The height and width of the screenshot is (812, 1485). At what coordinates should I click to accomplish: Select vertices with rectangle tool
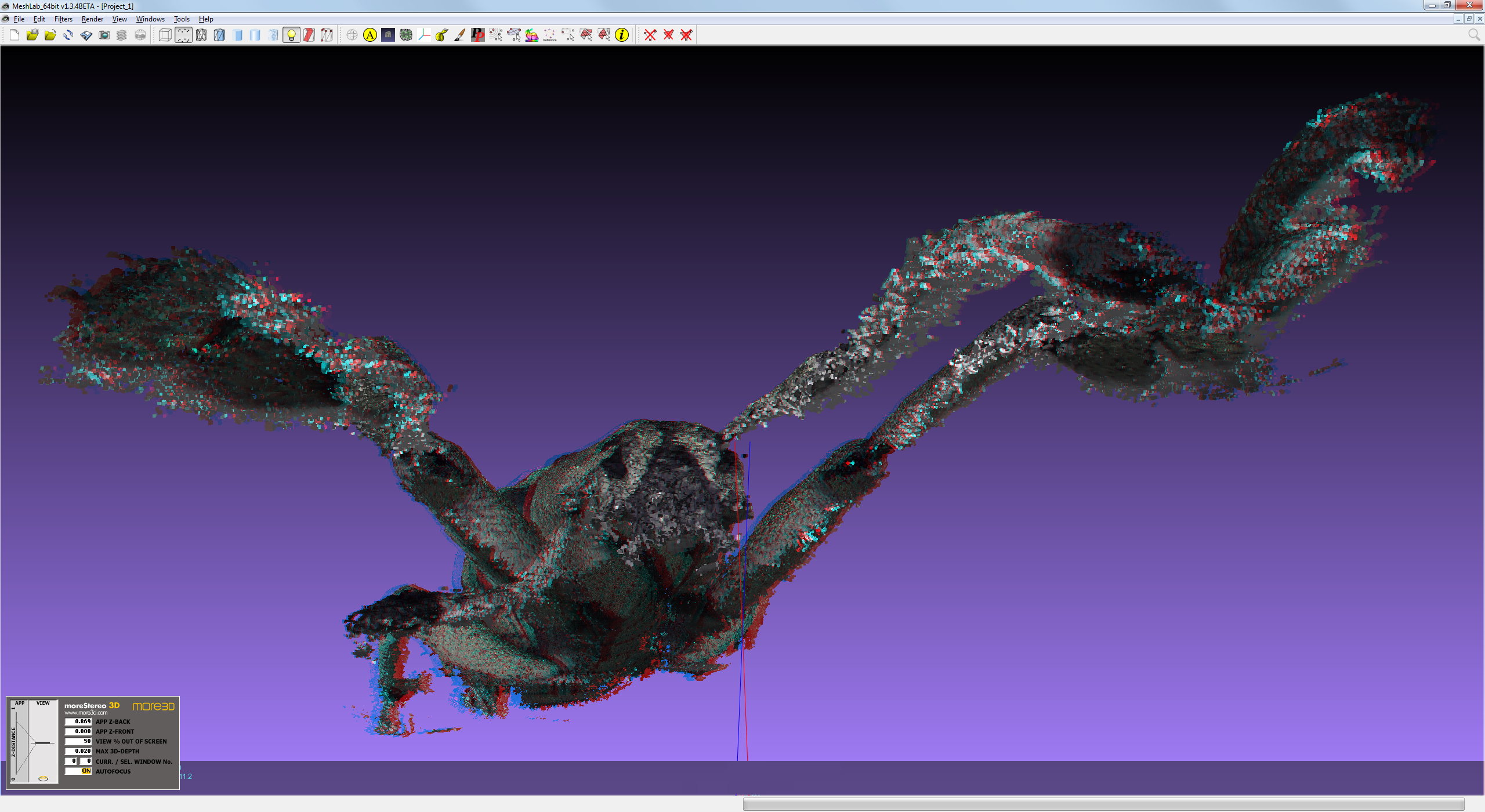pos(568,35)
